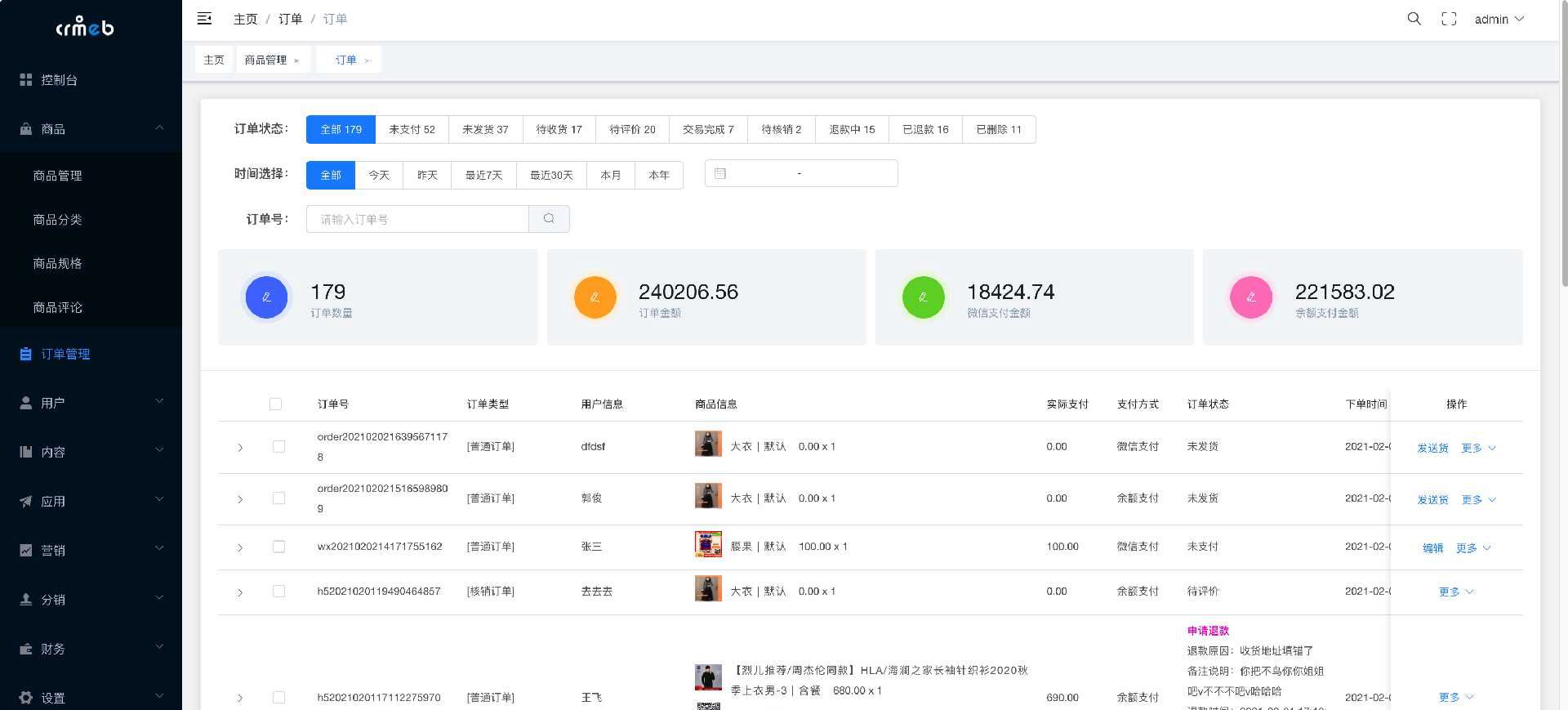Click the blue 订单数量 circle icon
The image size is (1568, 710).
pyautogui.click(x=266, y=297)
